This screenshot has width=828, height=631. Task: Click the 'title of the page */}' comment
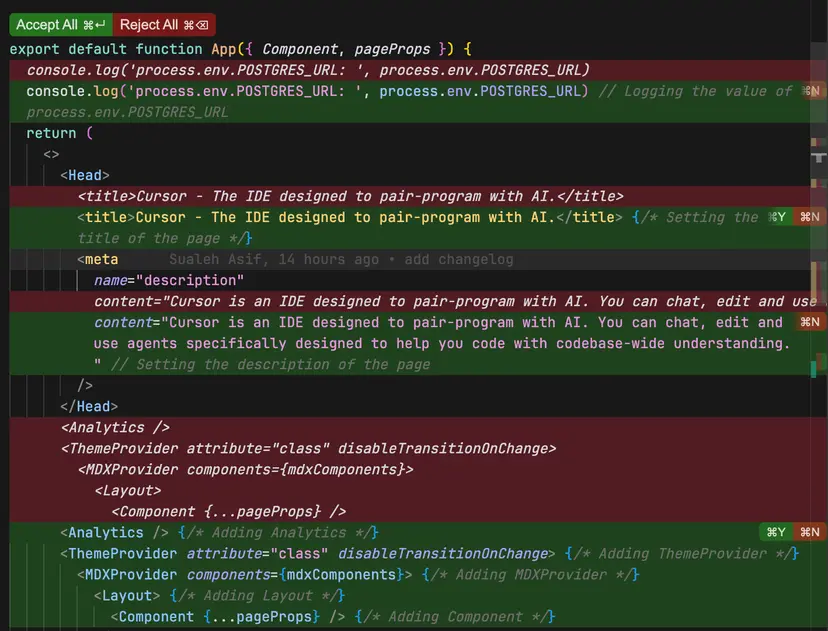click(x=165, y=238)
